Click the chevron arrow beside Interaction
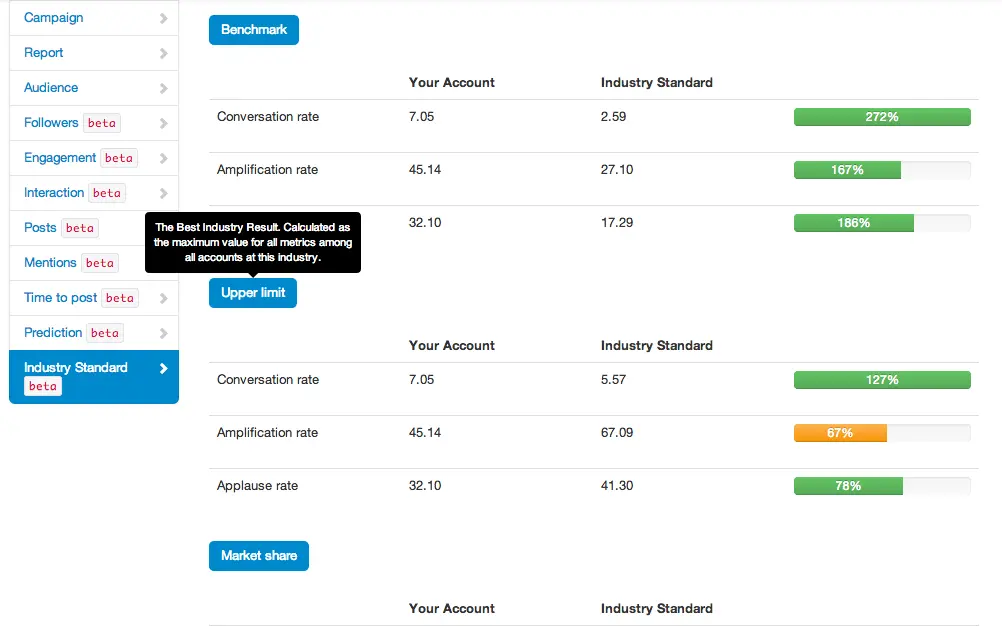Image resolution: width=1002 pixels, height=626 pixels. pyautogui.click(x=164, y=193)
